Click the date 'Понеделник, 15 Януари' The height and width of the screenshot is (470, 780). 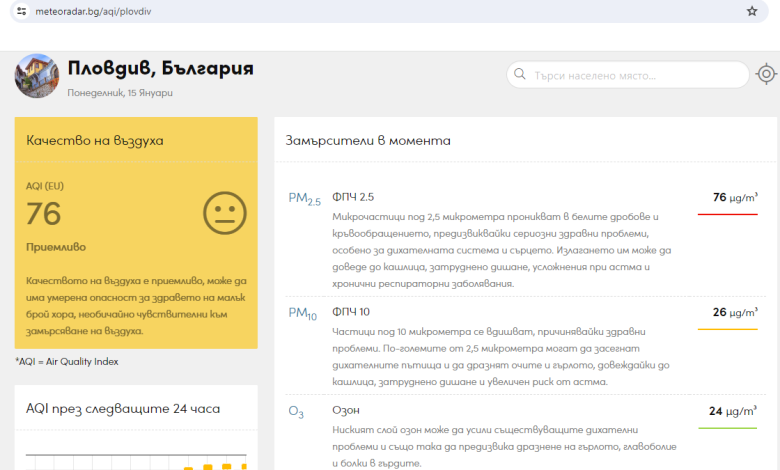tap(120, 93)
